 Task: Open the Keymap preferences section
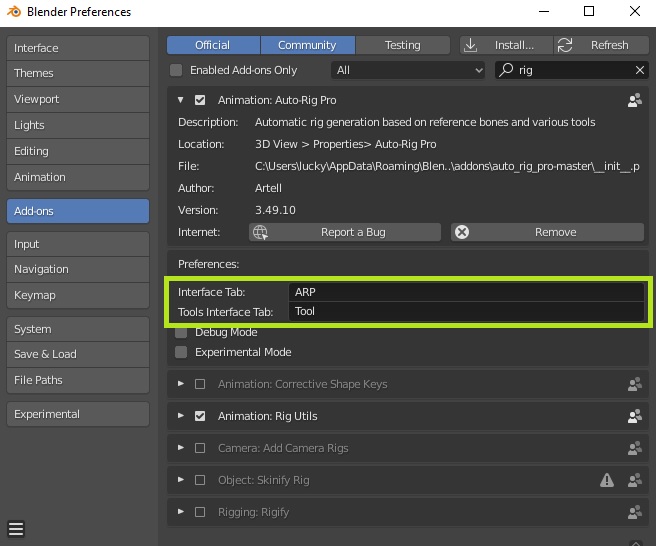(x=78, y=295)
